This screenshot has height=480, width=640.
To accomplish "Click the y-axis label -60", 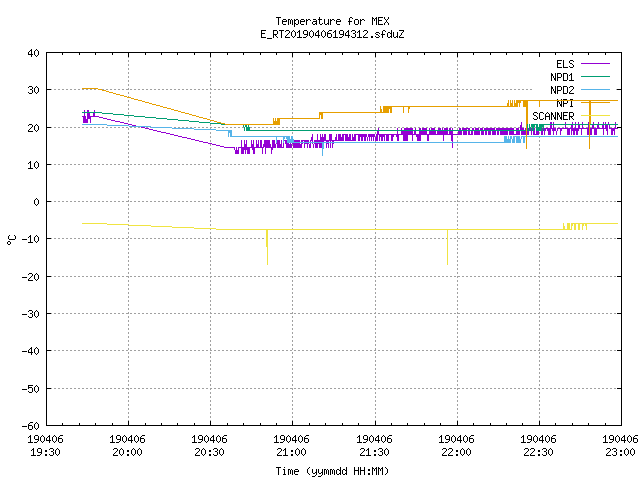I will tap(31, 426).
